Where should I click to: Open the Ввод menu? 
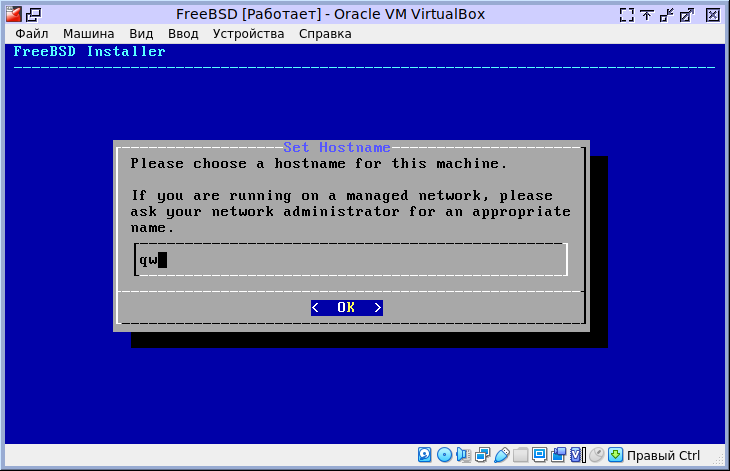click(183, 34)
